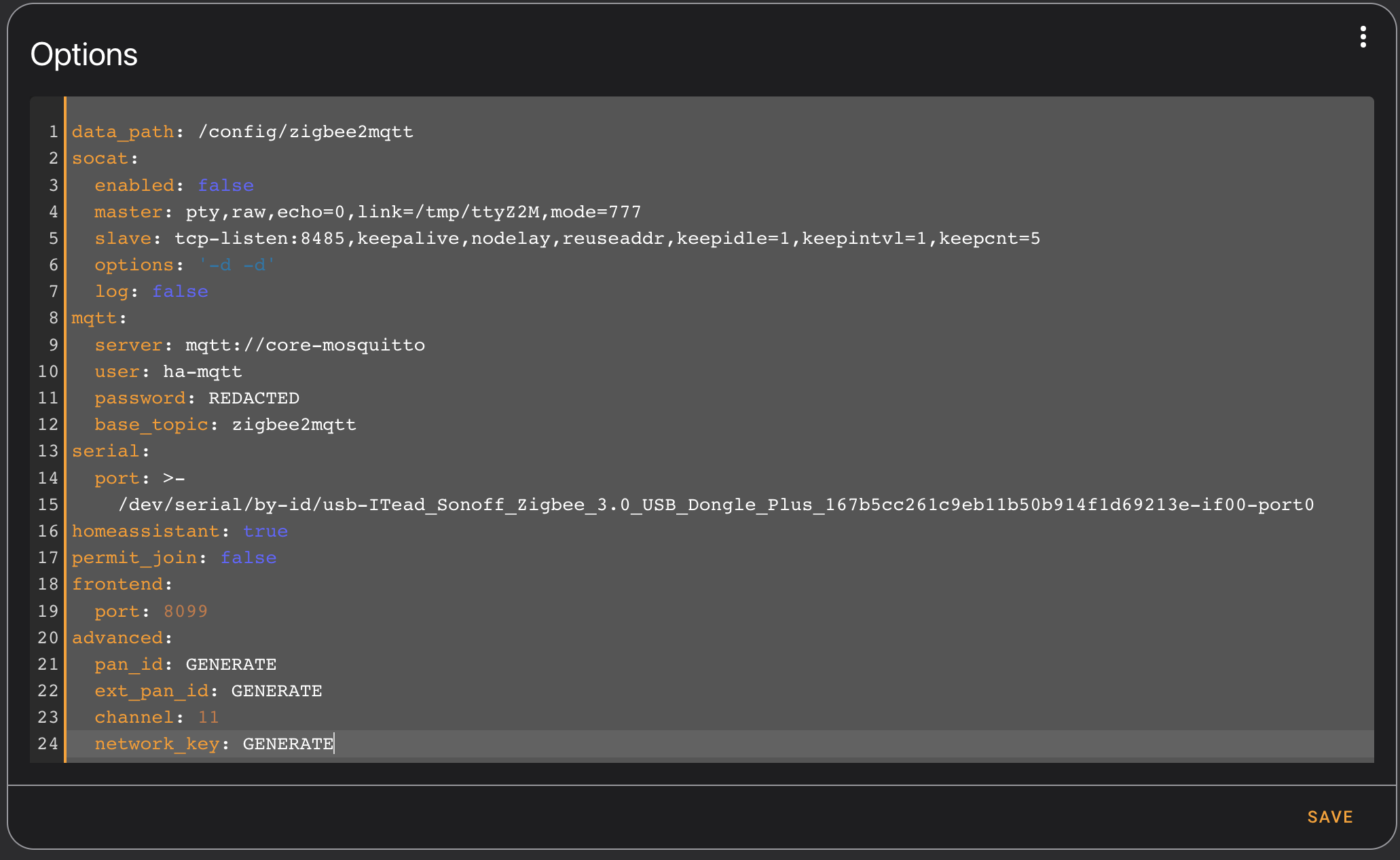Click the pan_id GENERATE value

[231, 664]
